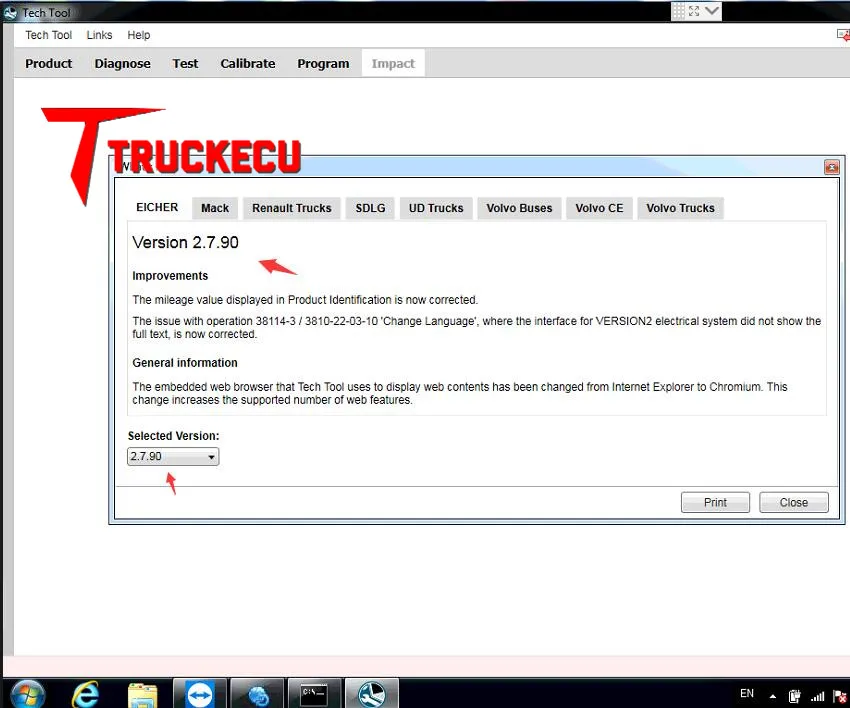Image resolution: width=850 pixels, height=708 pixels.
Task: Open the command prompt taskbar window
Action: [314, 694]
